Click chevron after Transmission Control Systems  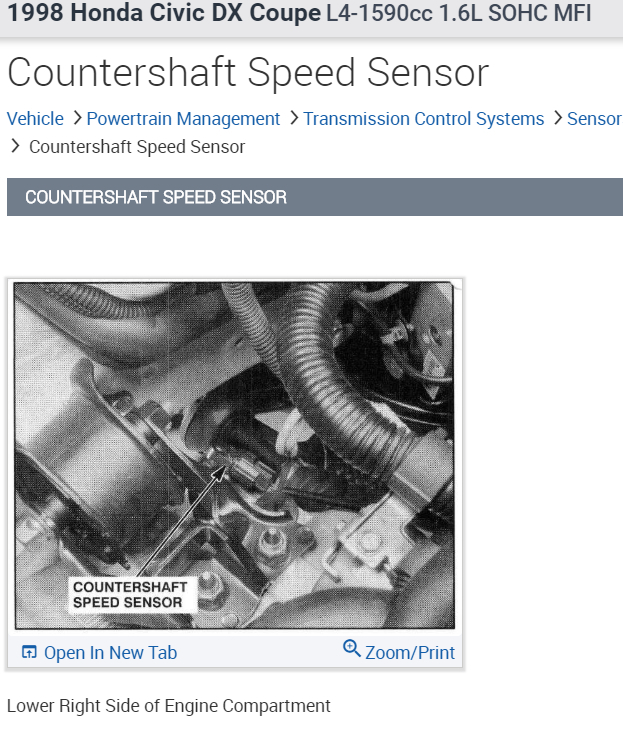coord(558,118)
